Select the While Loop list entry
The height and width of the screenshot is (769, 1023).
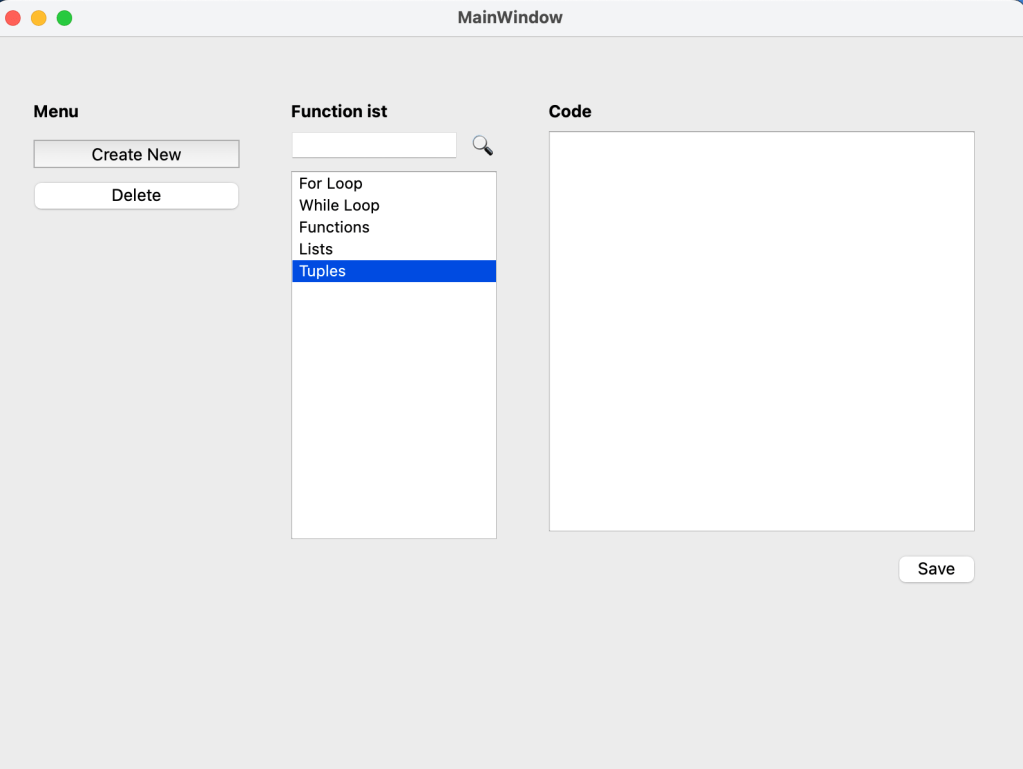339,206
